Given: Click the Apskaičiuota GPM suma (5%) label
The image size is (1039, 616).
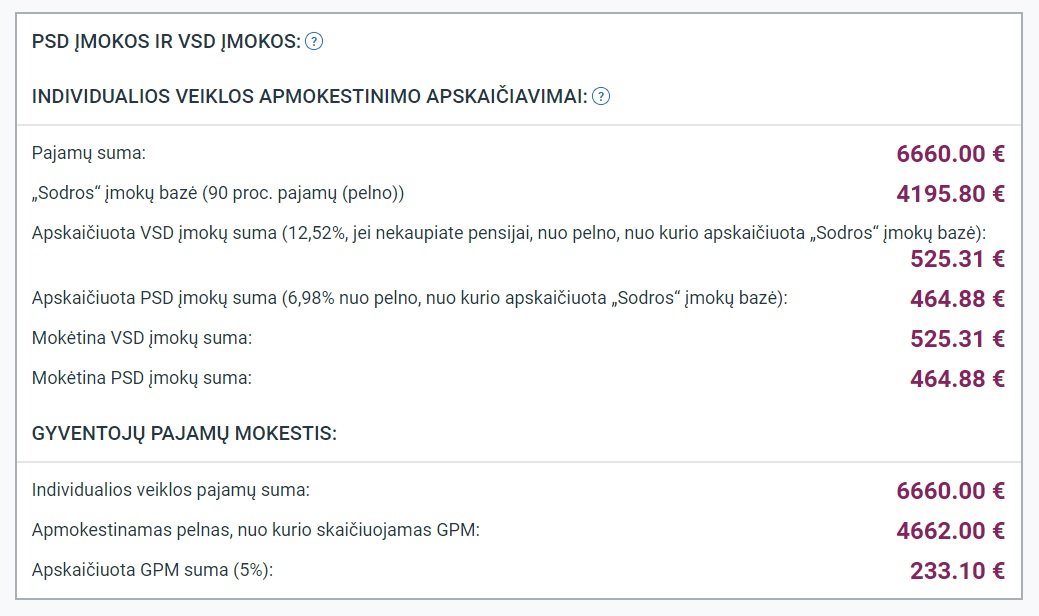Looking at the screenshot, I should [x=152, y=570].
